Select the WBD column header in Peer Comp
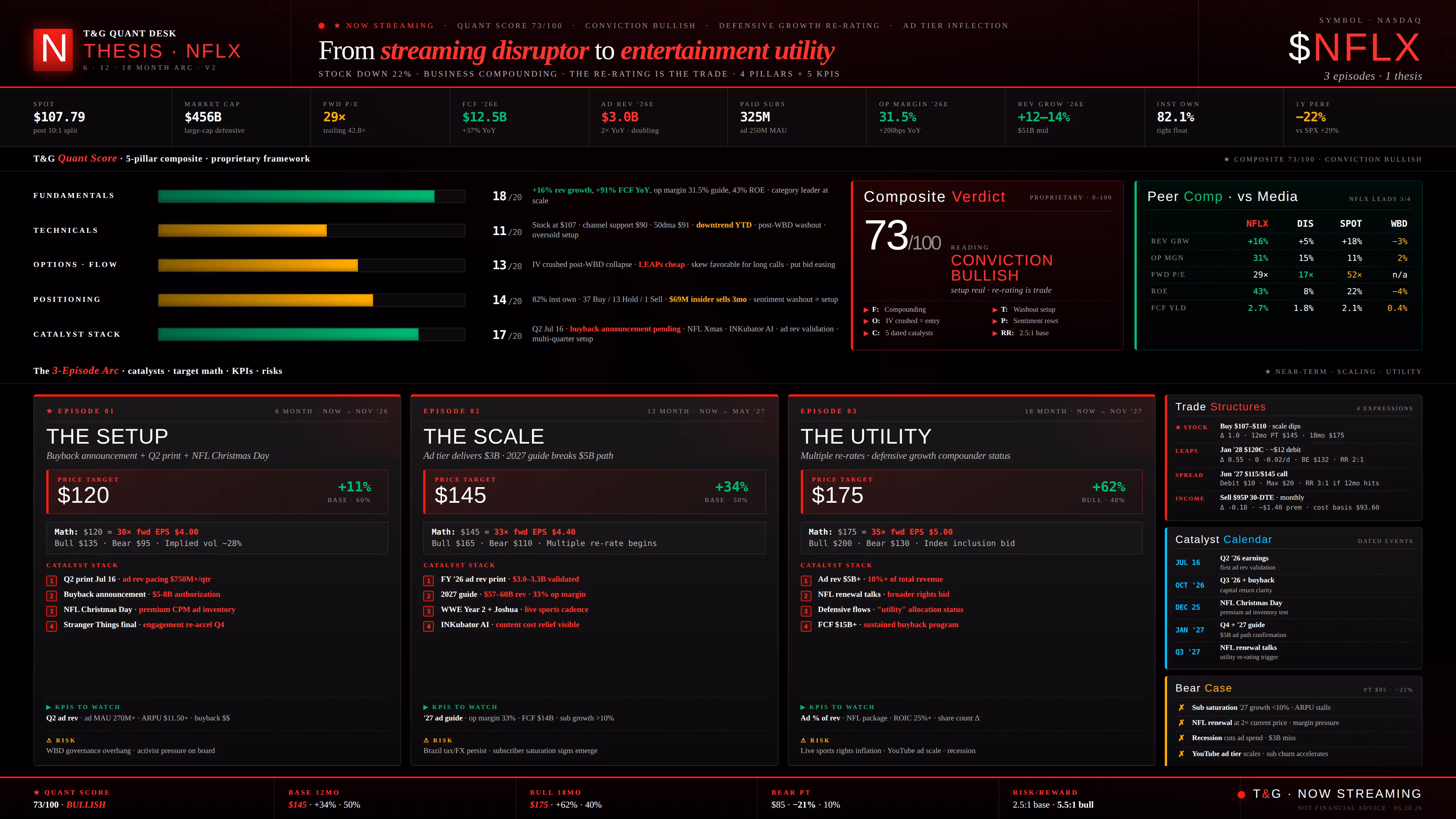Screen dimensions: 1456x819 pyautogui.click(x=1399, y=224)
